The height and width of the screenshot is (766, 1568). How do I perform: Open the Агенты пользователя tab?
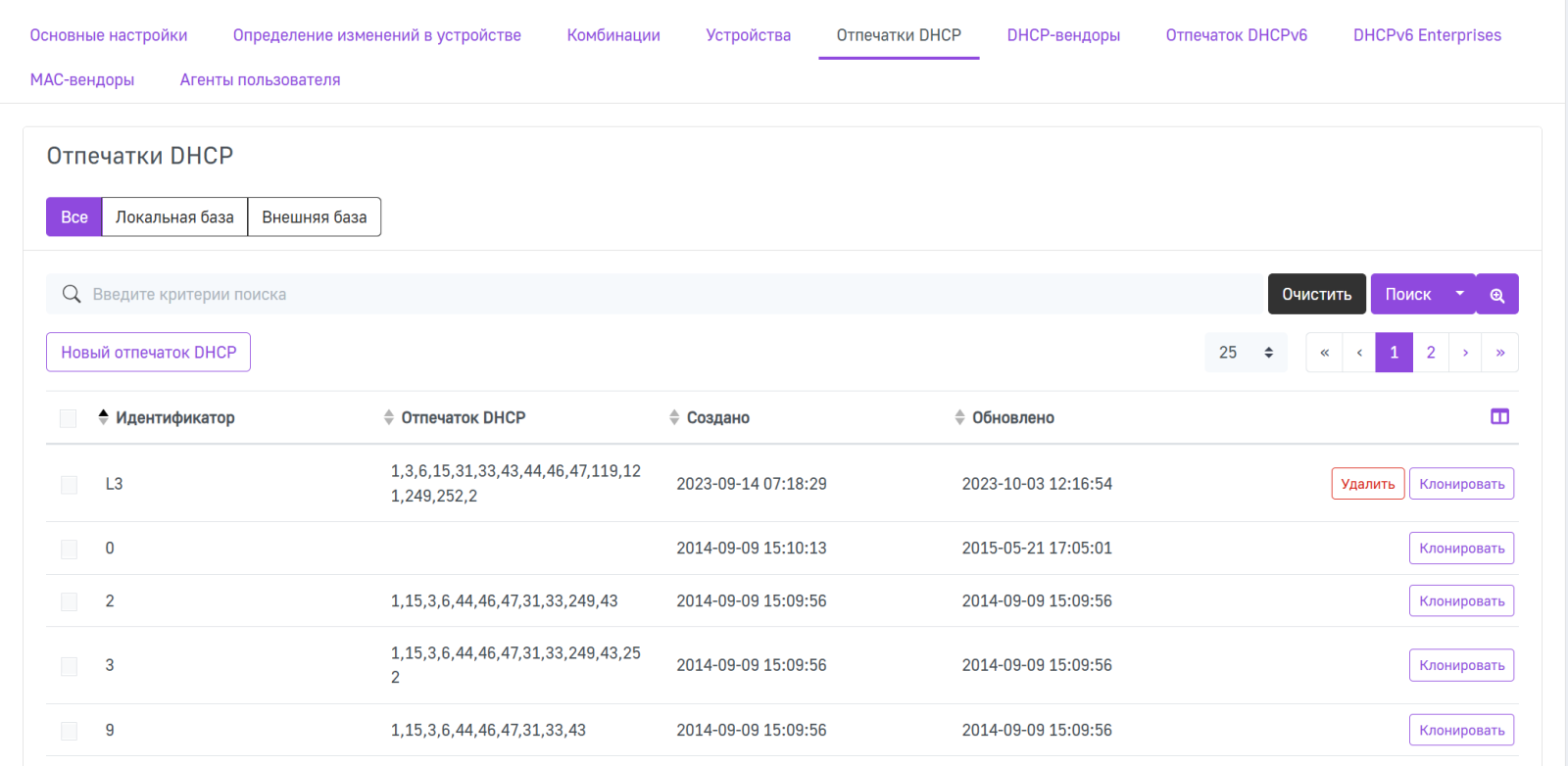coord(260,80)
